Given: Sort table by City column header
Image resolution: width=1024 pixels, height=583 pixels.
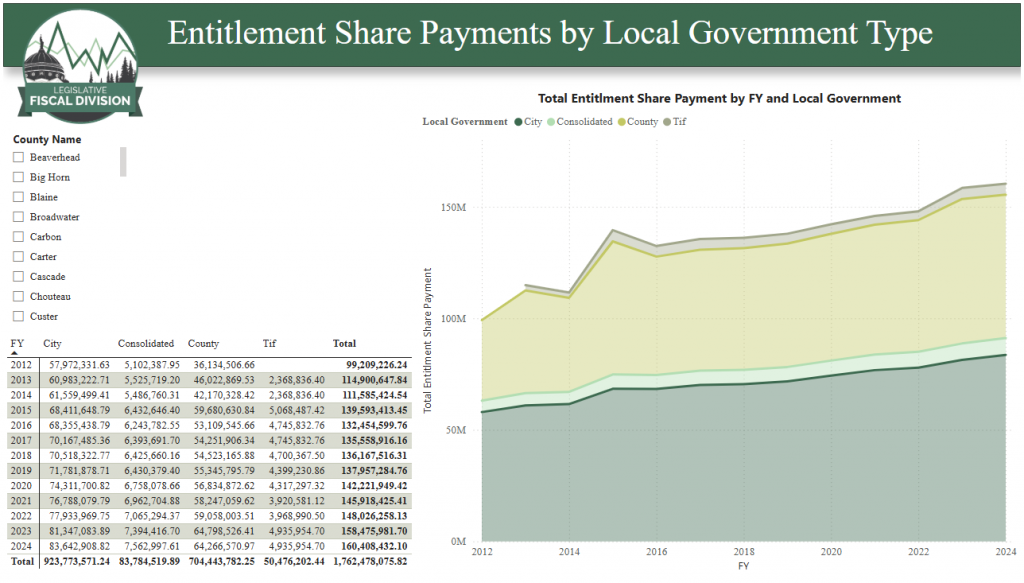Looking at the screenshot, I should (x=52, y=344).
